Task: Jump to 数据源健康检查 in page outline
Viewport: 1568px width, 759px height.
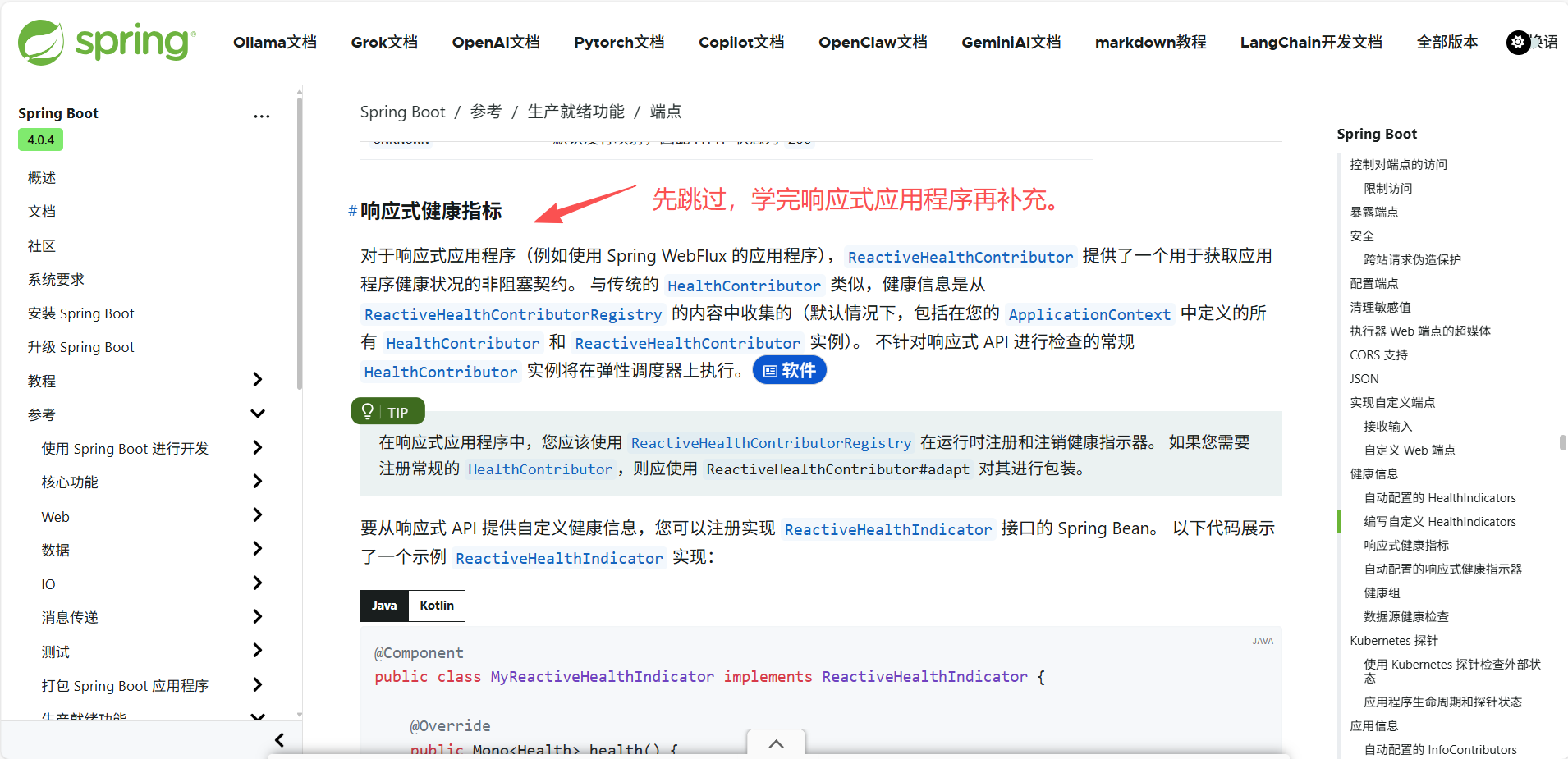Action: (1406, 617)
